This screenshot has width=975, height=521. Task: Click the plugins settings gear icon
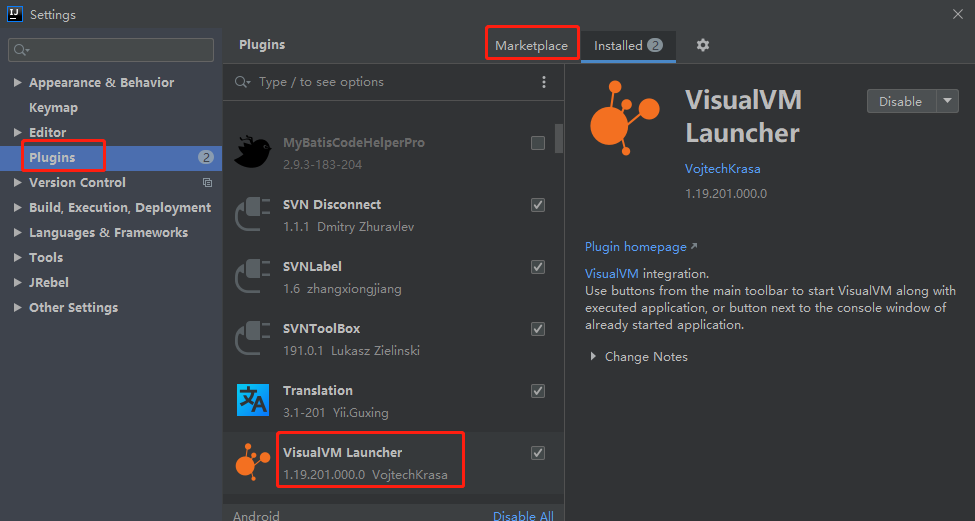tap(703, 45)
